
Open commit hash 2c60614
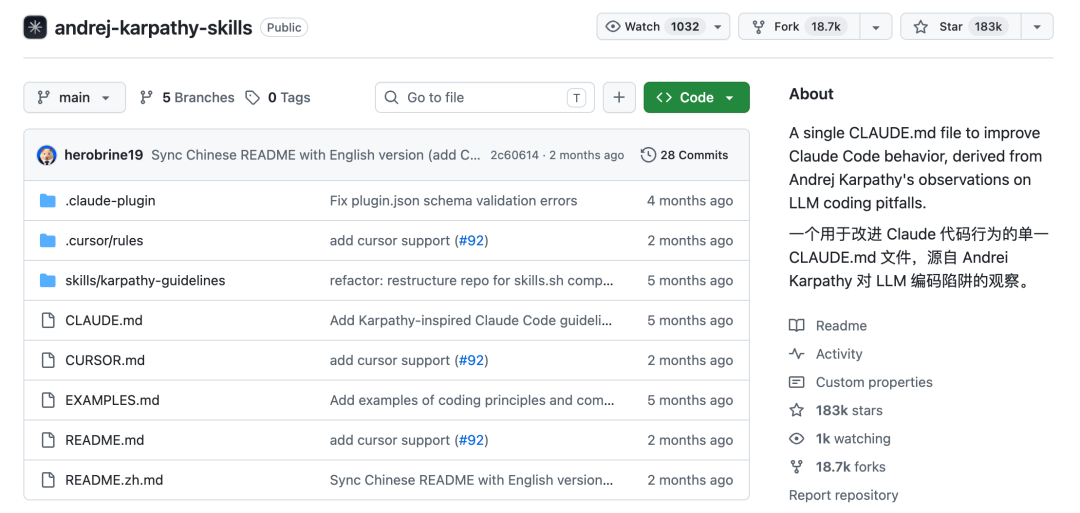(515, 155)
